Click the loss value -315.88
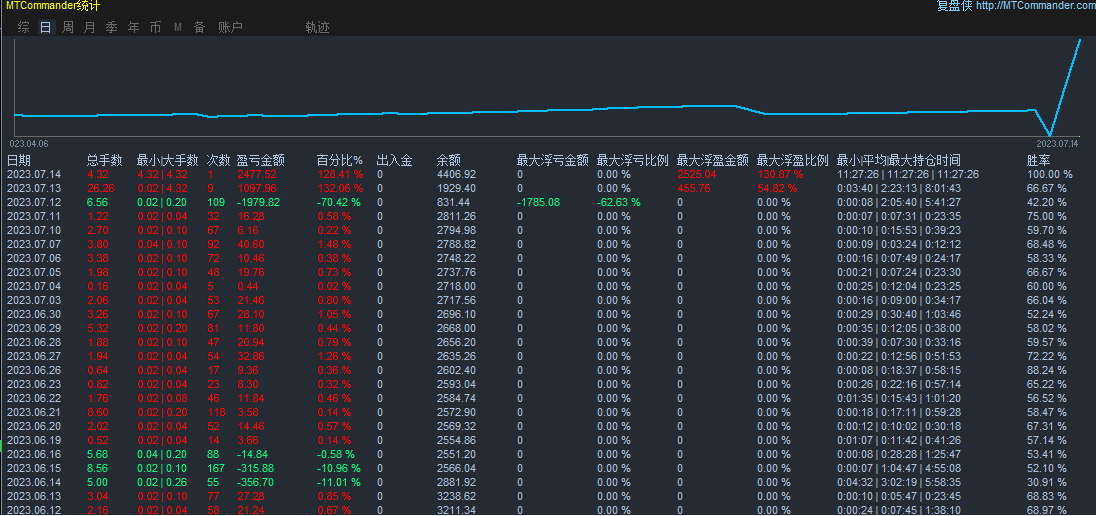Image resolution: width=1096 pixels, height=516 pixels. tap(255, 468)
